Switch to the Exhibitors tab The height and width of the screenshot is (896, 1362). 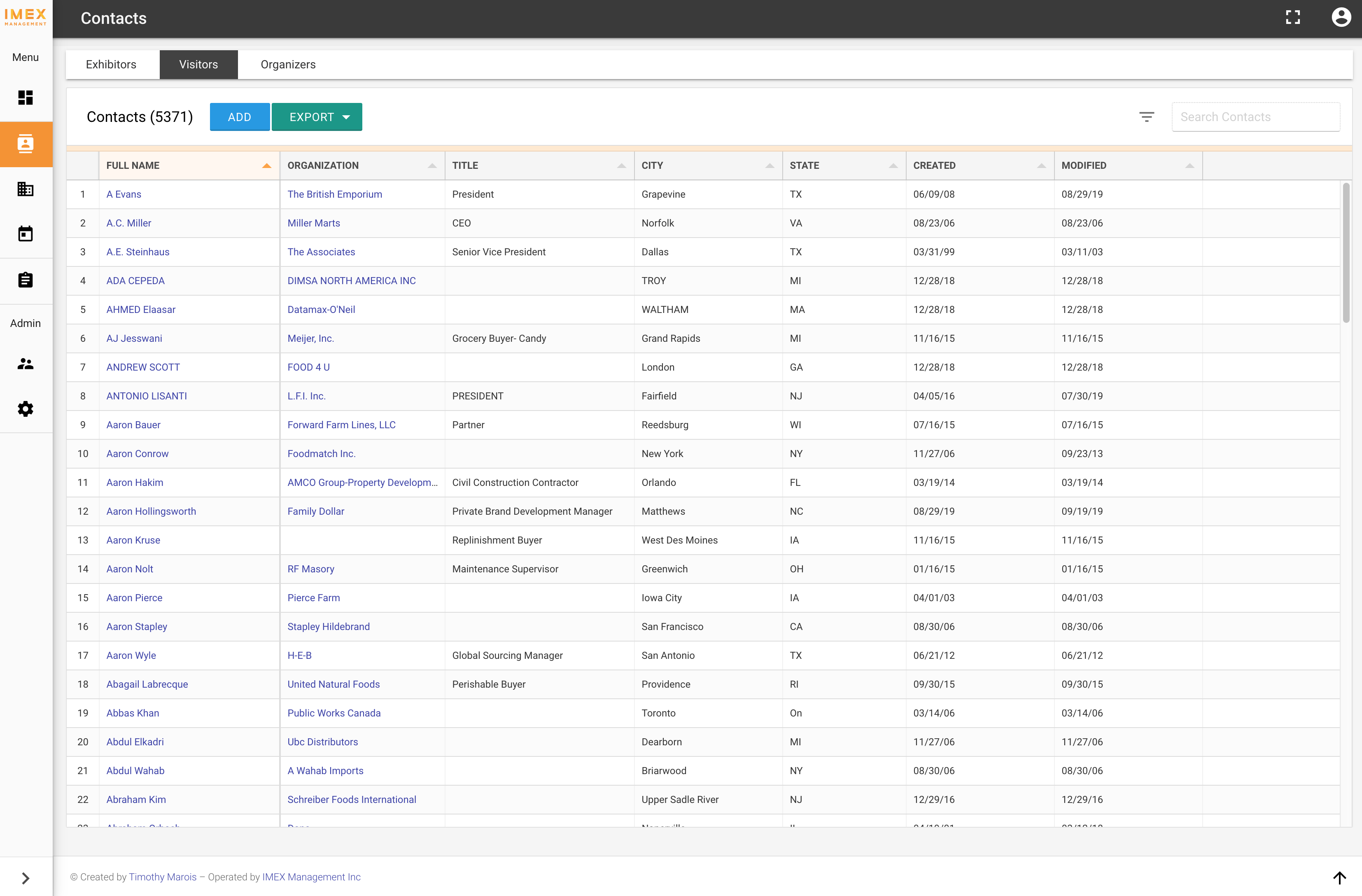111,64
